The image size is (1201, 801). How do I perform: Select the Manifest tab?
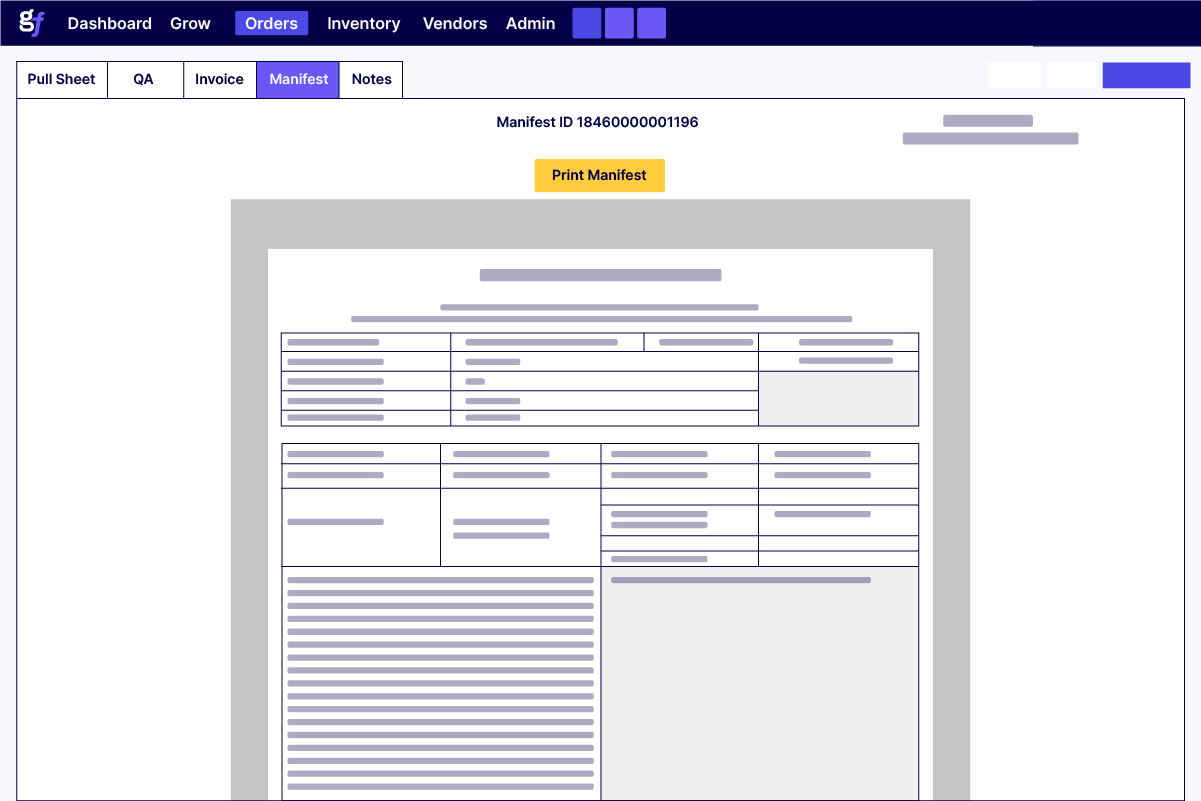pyautogui.click(x=299, y=80)
